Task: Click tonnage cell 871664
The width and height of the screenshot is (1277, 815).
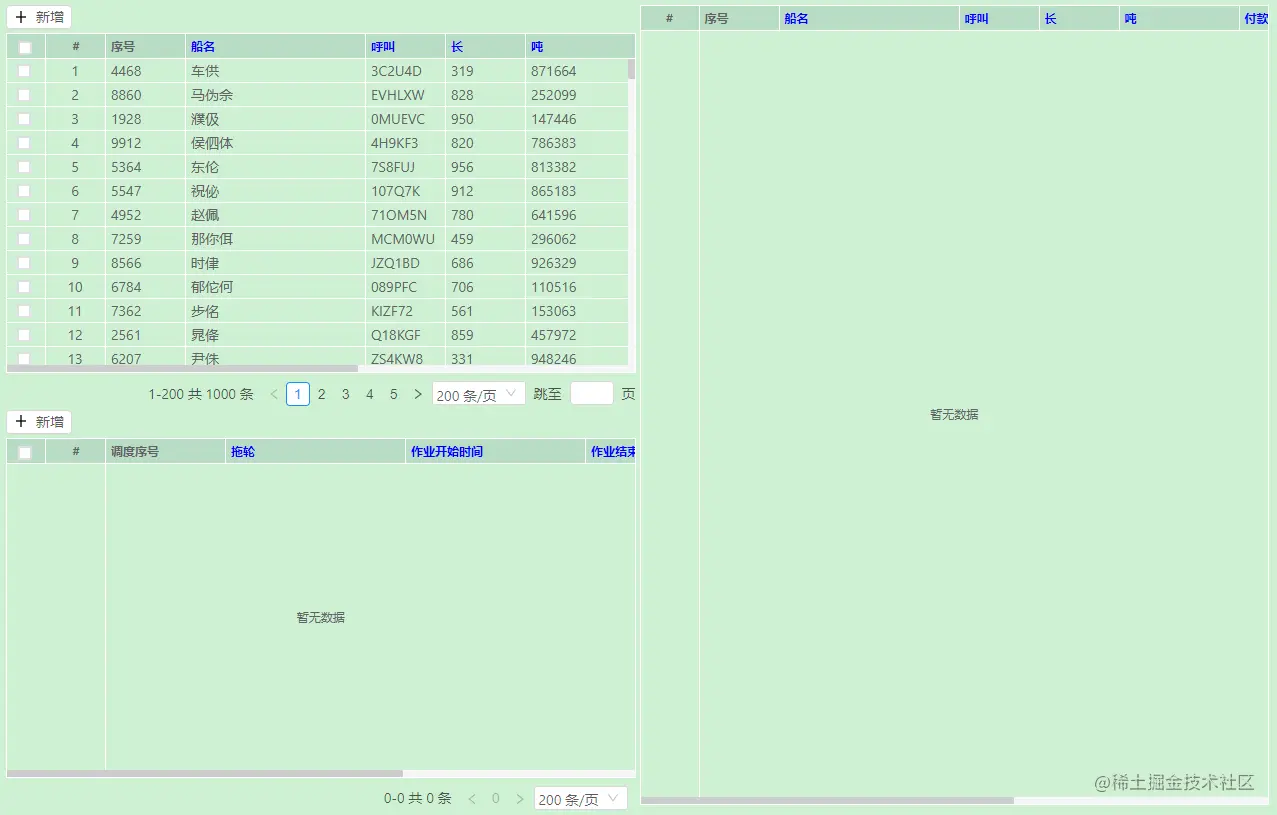Action: tap(577, 71)
